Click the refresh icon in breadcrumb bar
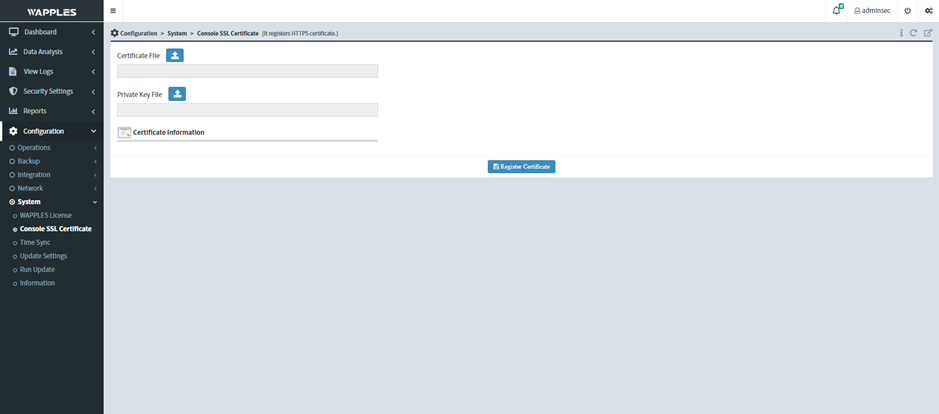 [x=914, y=33]
